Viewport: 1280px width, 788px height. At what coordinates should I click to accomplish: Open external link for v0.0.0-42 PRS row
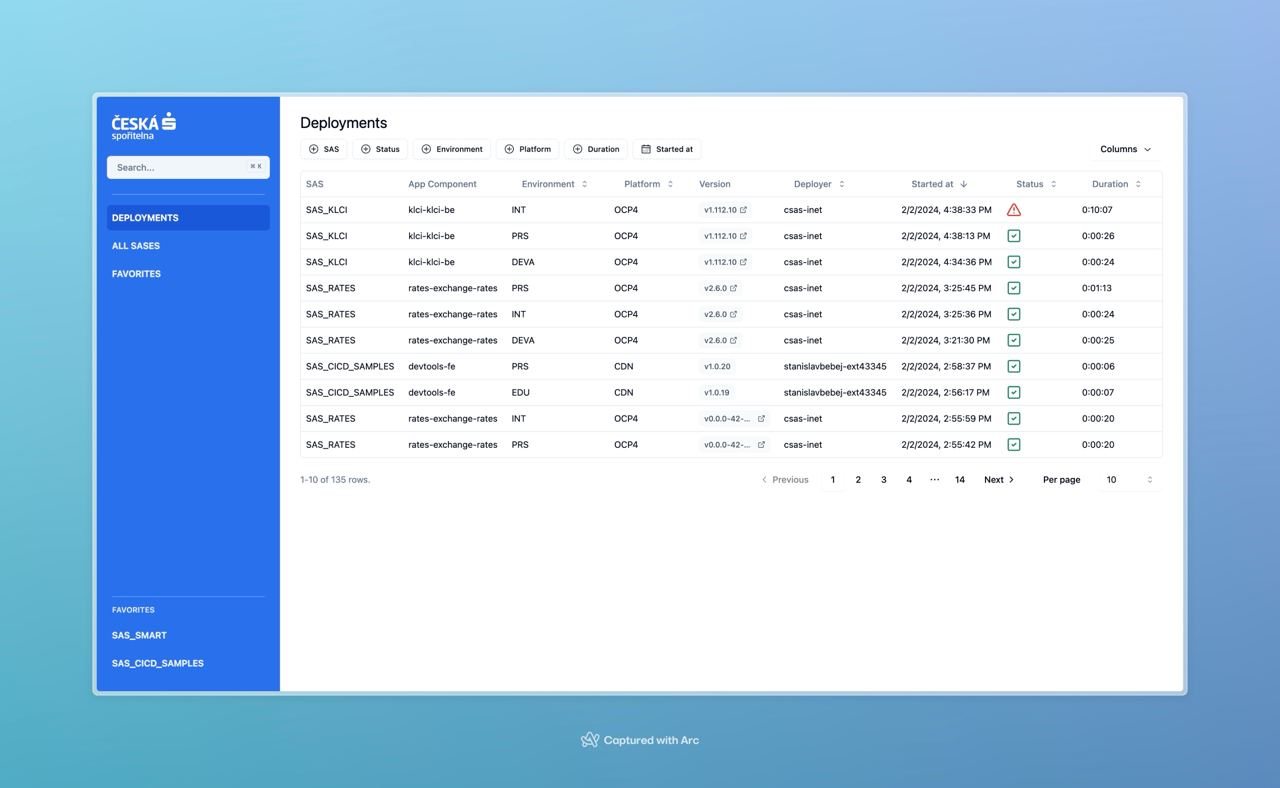761,444
